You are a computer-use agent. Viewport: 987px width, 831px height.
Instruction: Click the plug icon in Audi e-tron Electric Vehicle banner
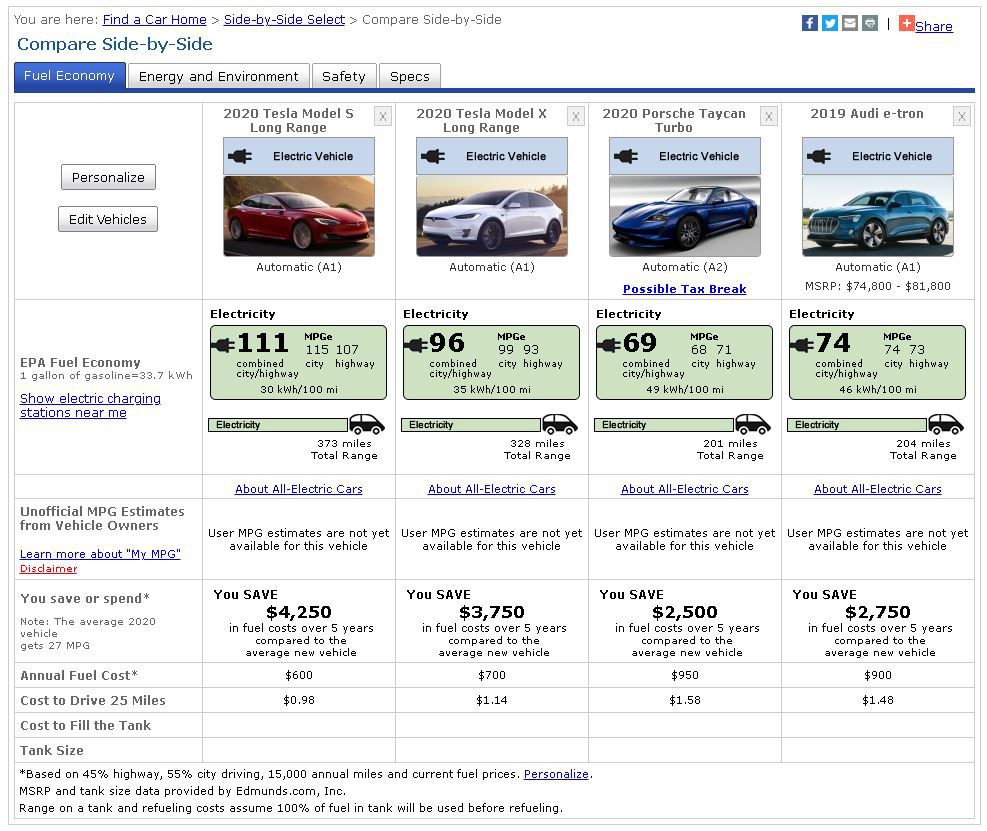[819, 156]
